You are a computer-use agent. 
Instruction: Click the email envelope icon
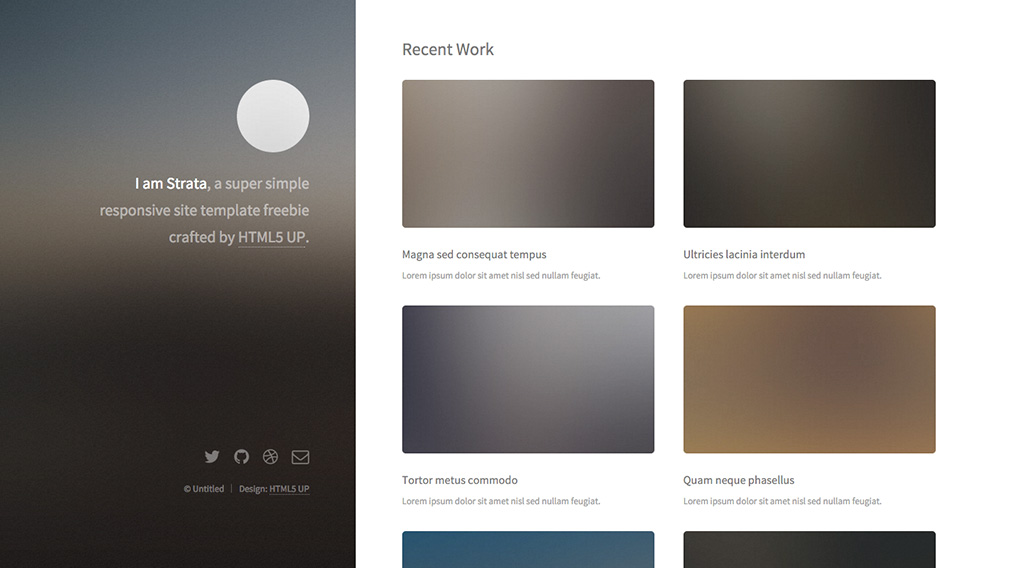pyautogui.click(x=300, y=457)
